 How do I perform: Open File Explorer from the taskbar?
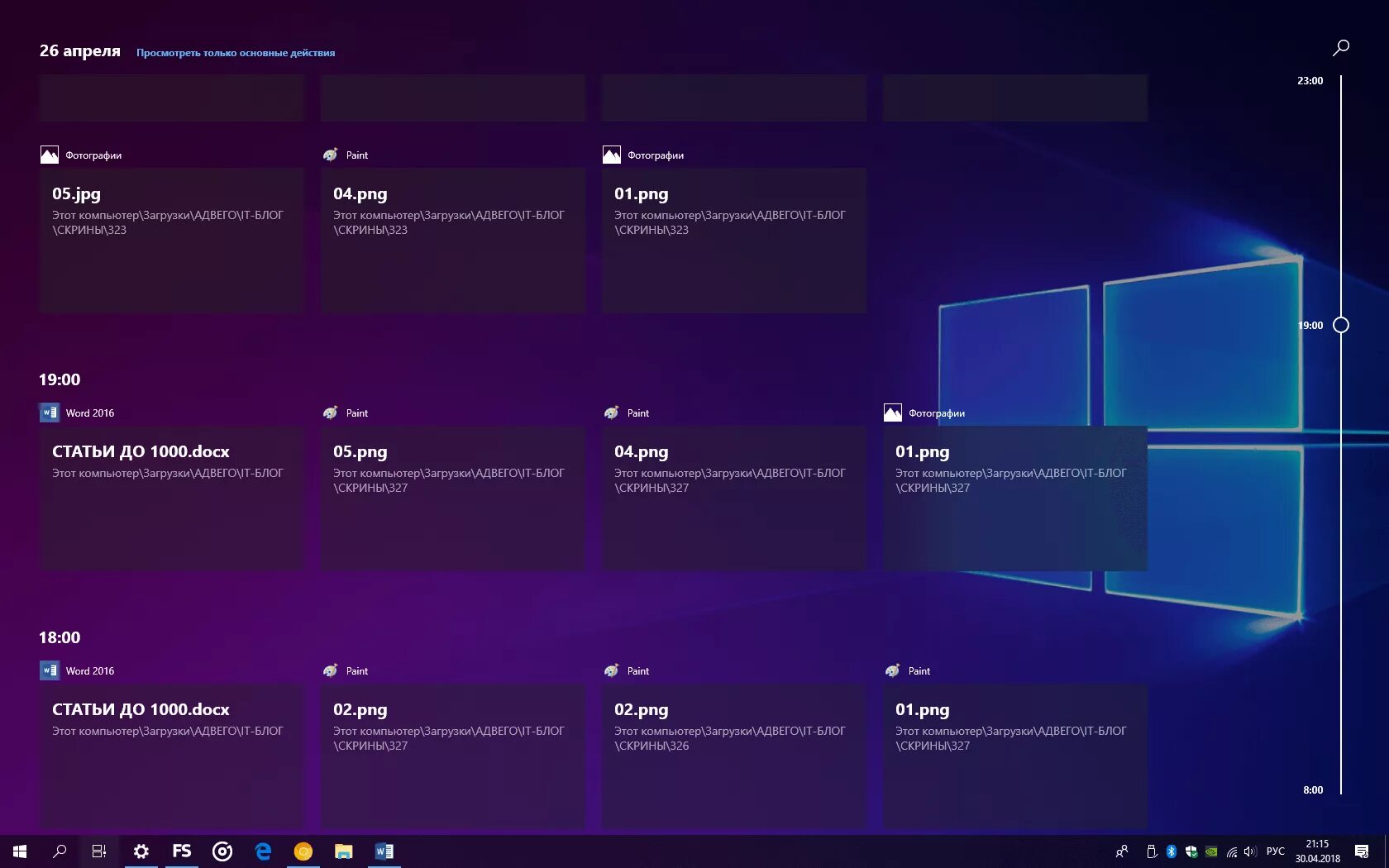344,851
